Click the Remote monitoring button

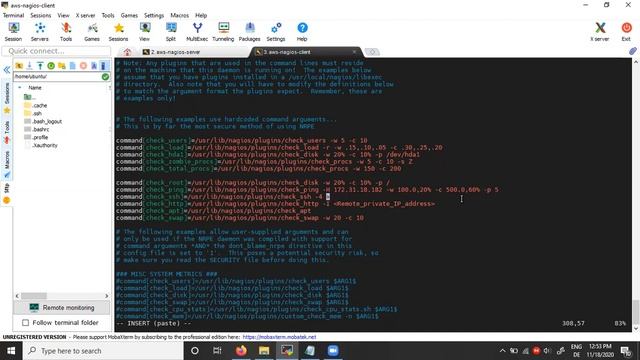[62, 308]
